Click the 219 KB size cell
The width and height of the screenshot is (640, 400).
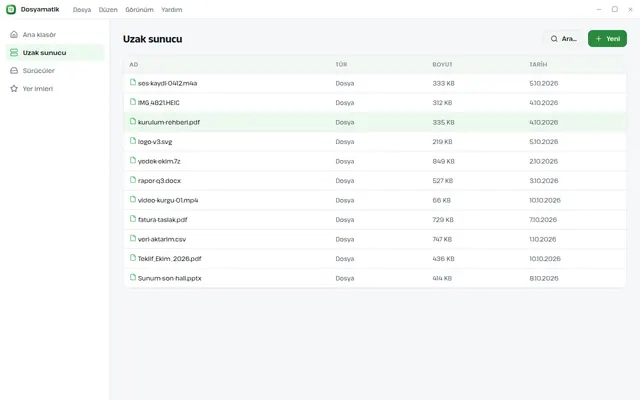click(x=442, y=142)
